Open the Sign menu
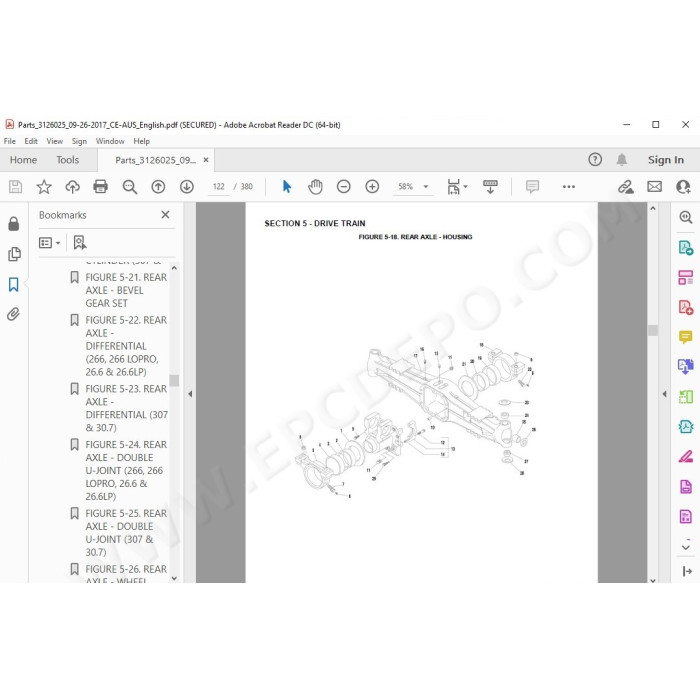Screen dimensions: 700x700 pos(79,141)
